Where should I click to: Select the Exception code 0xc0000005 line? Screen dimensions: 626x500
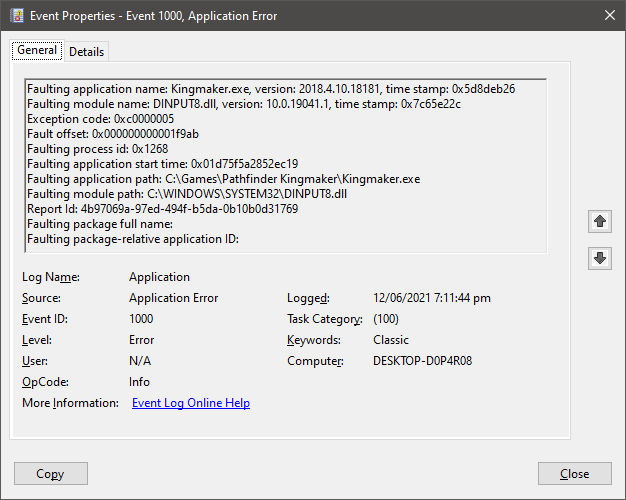pos(101,119)
